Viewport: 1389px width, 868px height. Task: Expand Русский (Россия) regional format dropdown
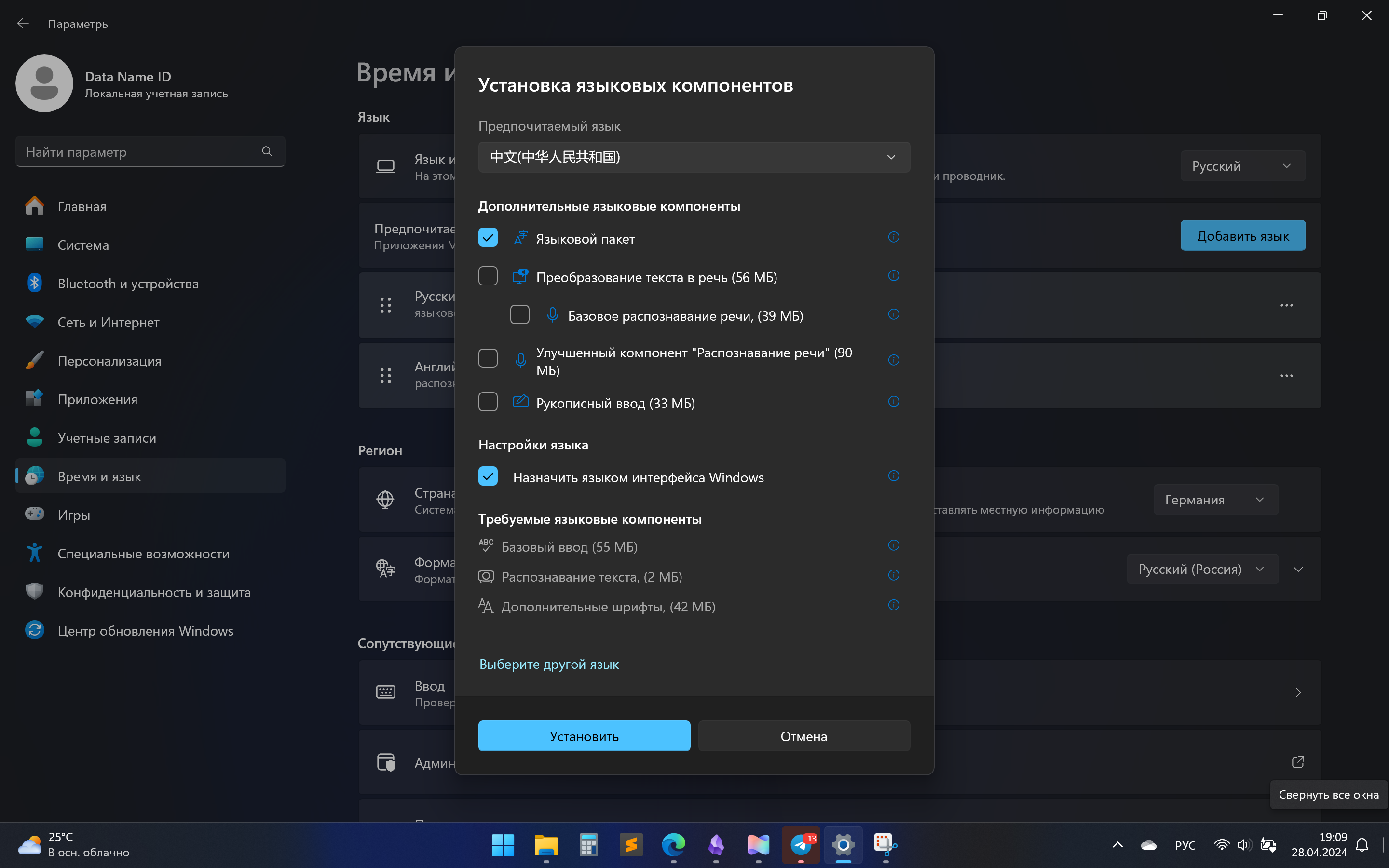tap(1202, 569)
